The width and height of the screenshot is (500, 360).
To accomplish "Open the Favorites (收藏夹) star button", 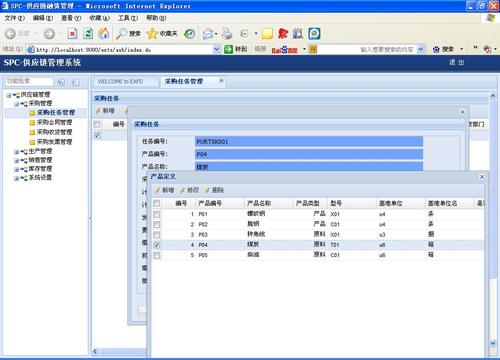I will click(162, 33).
